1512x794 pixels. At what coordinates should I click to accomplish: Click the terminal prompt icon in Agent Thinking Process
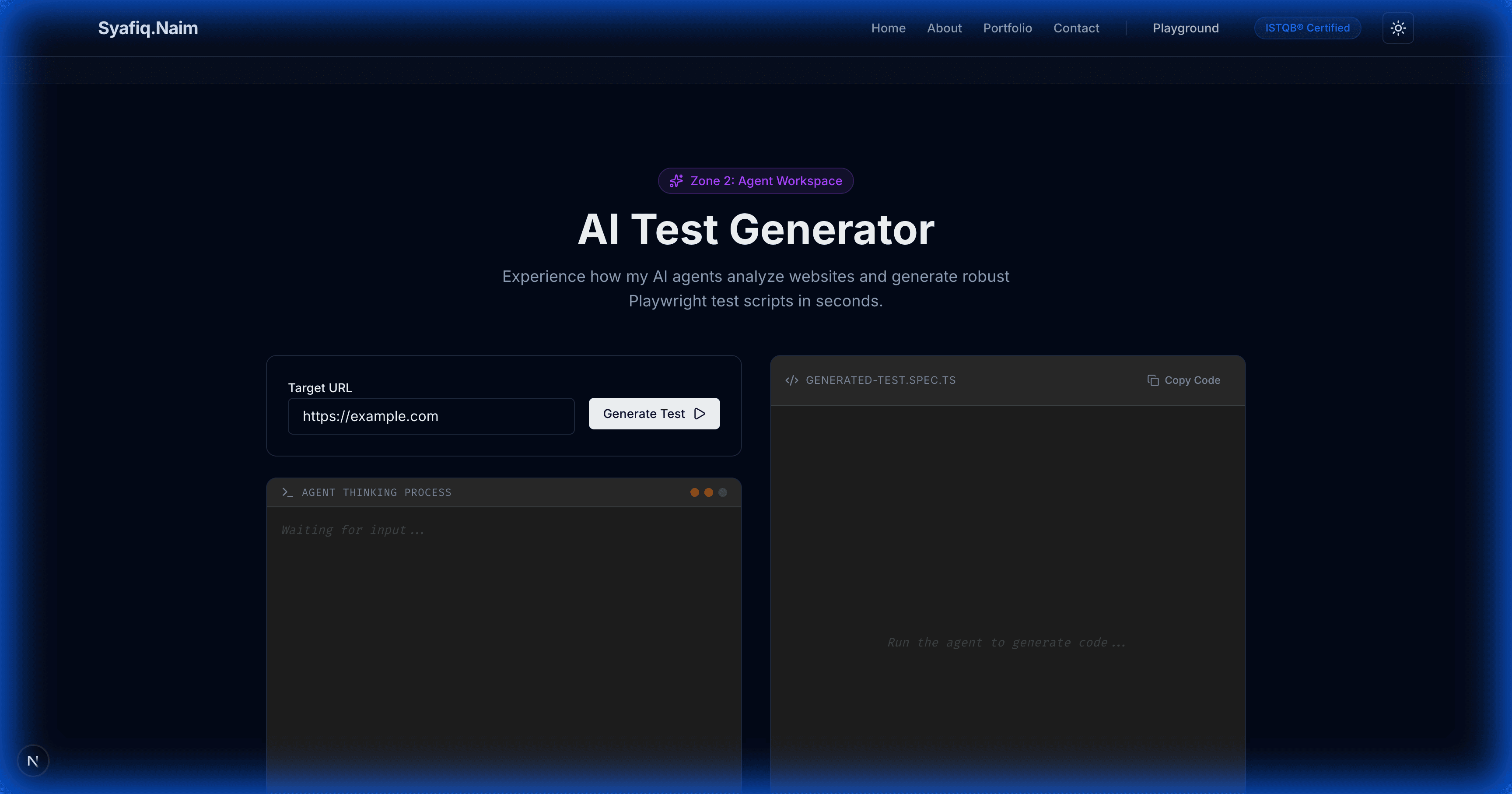pos(287,493)
